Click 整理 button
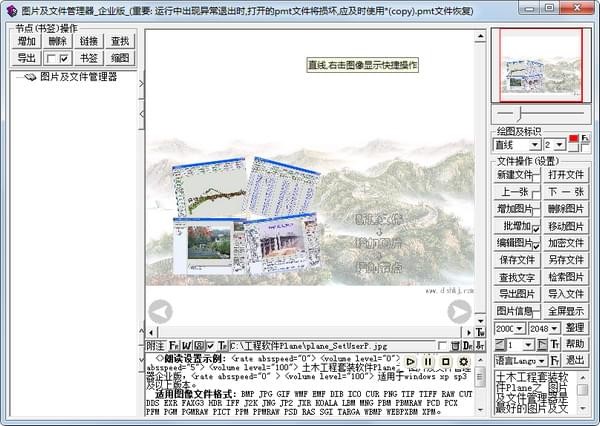Image resolution: width=600 pixels, height=426 pixels. tap(575, 328)
